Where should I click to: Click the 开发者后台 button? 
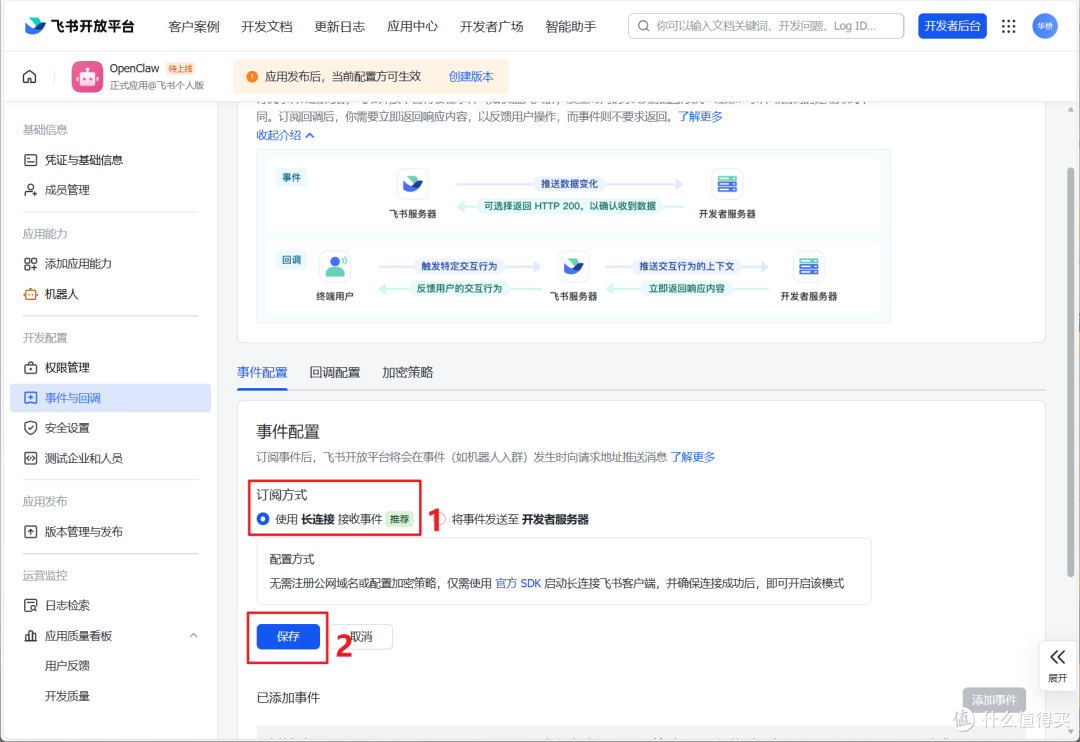coord(952,26)
